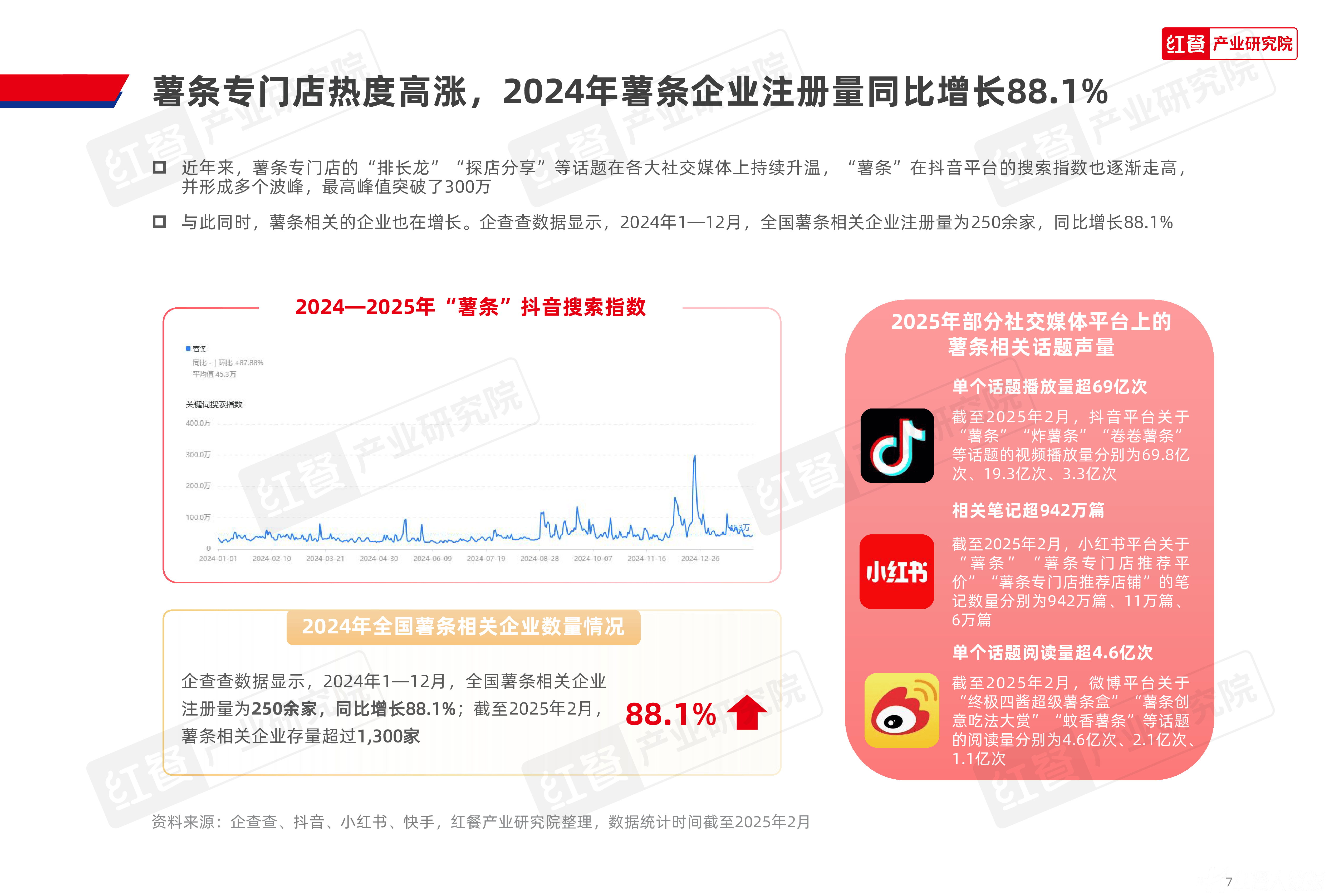This screenshot has width=1344, height=896.
Task: Click the text 薯条相关企业存量超过1,300家
Action: [x=301, y=736]
